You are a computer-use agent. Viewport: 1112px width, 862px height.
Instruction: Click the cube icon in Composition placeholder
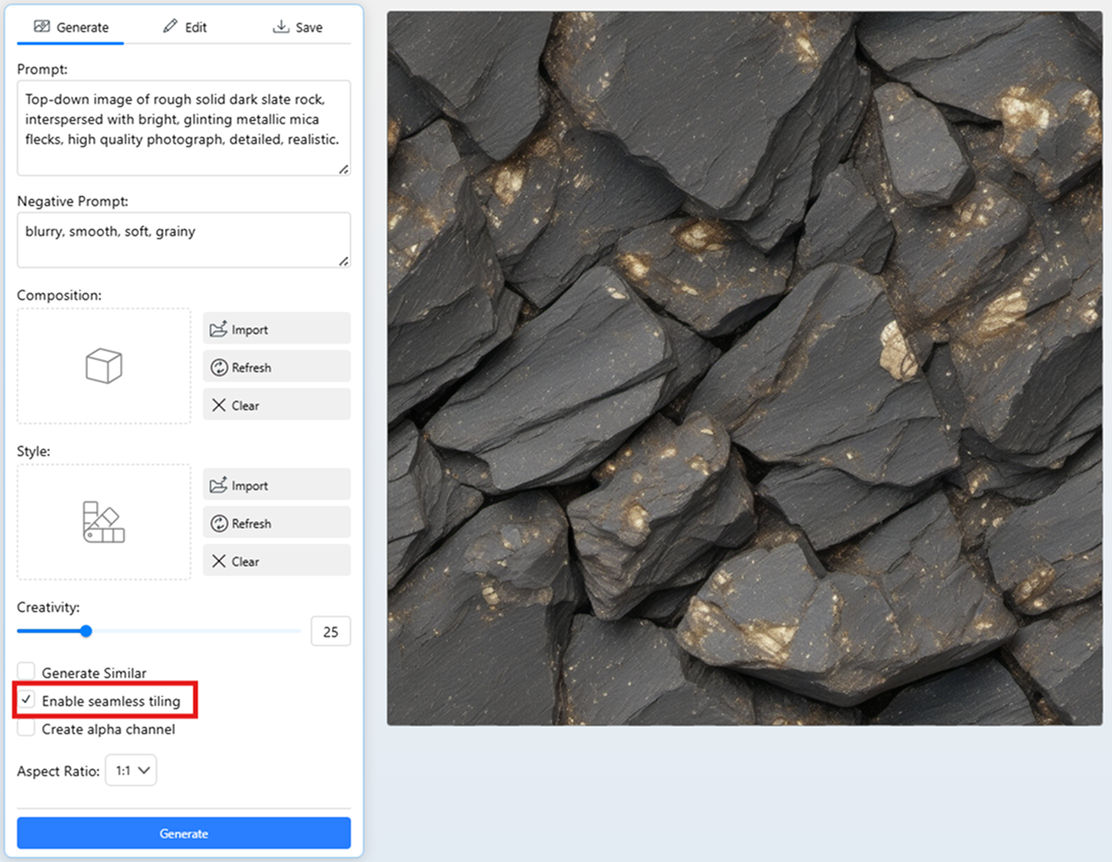pyautogui.click(x=103, y=366)
